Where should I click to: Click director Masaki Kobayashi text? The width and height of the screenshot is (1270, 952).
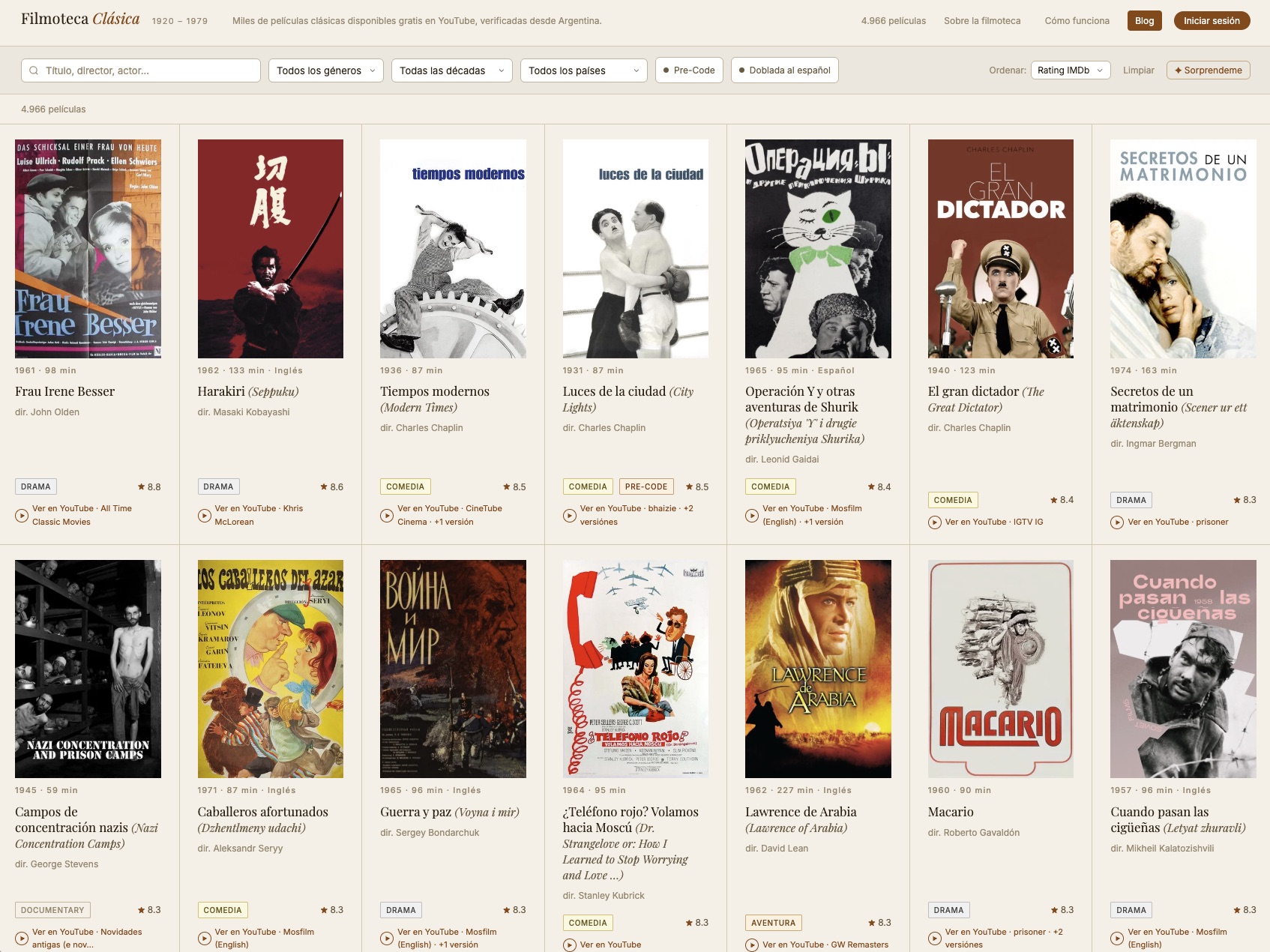pos(244,412)
